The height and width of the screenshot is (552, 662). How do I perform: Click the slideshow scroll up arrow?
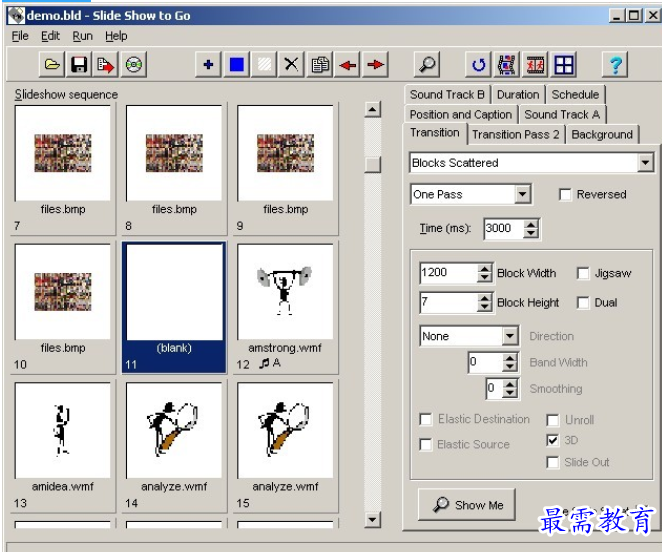[x=372, y=110]
